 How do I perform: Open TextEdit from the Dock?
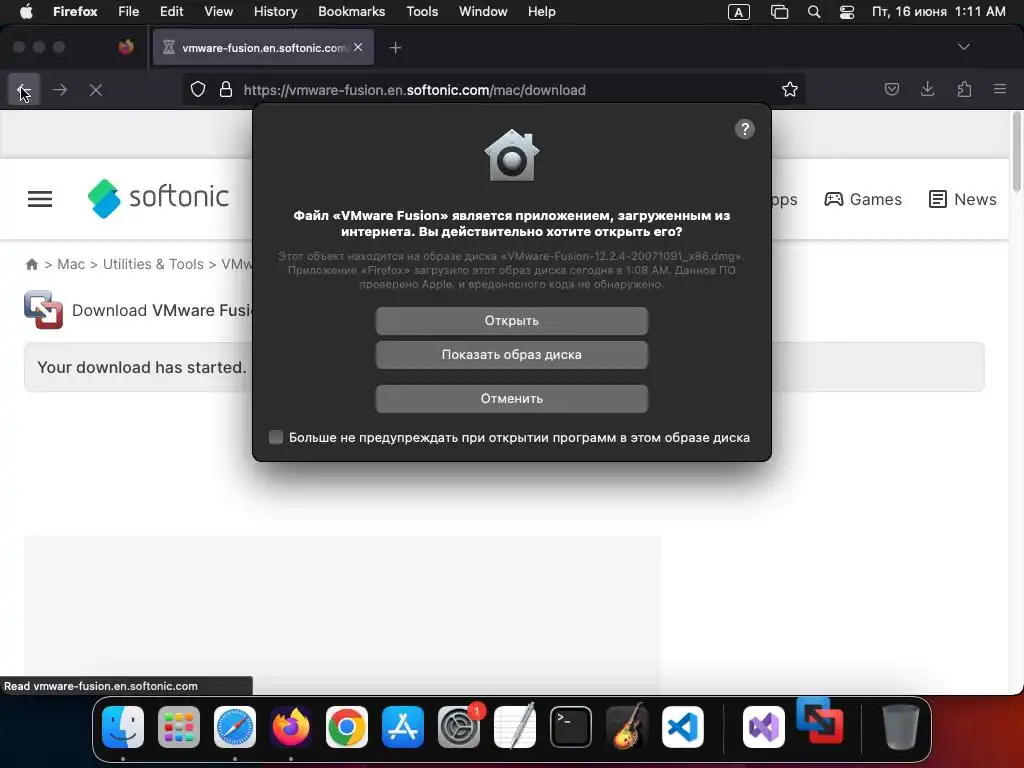click(515, 727)
